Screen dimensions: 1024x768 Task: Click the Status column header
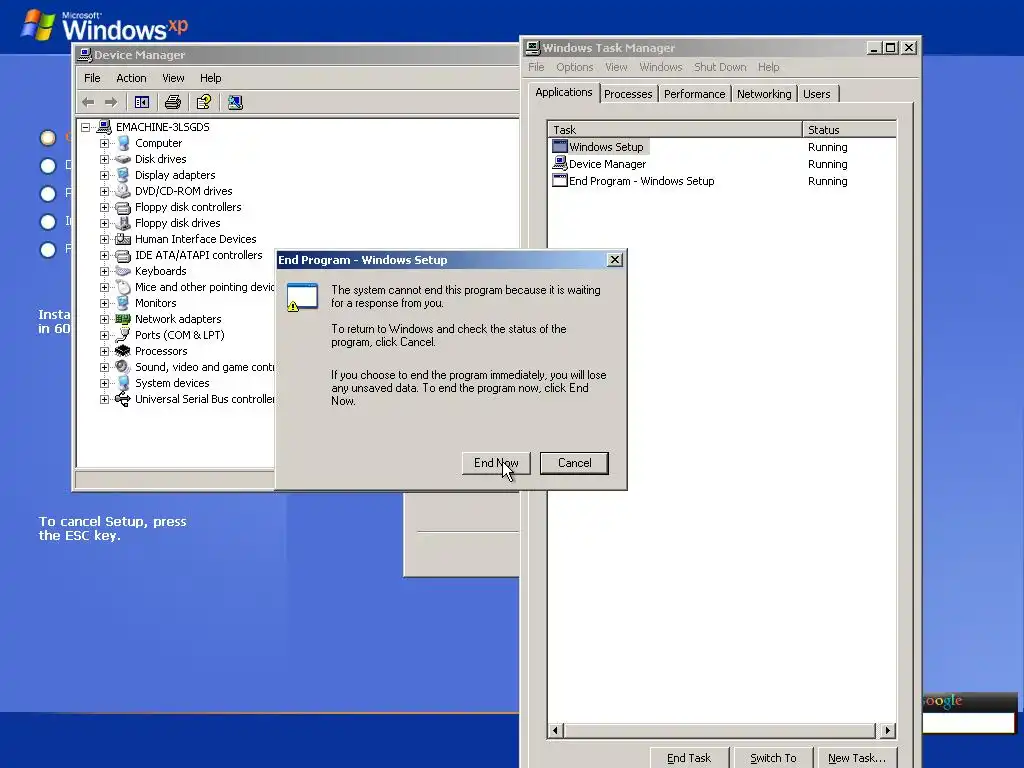849,129
